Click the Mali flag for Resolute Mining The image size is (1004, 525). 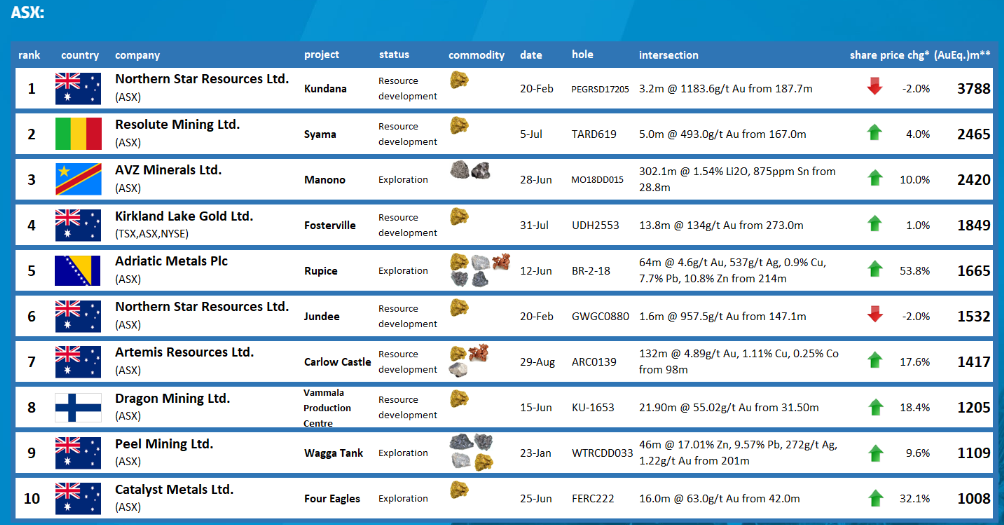78,134
